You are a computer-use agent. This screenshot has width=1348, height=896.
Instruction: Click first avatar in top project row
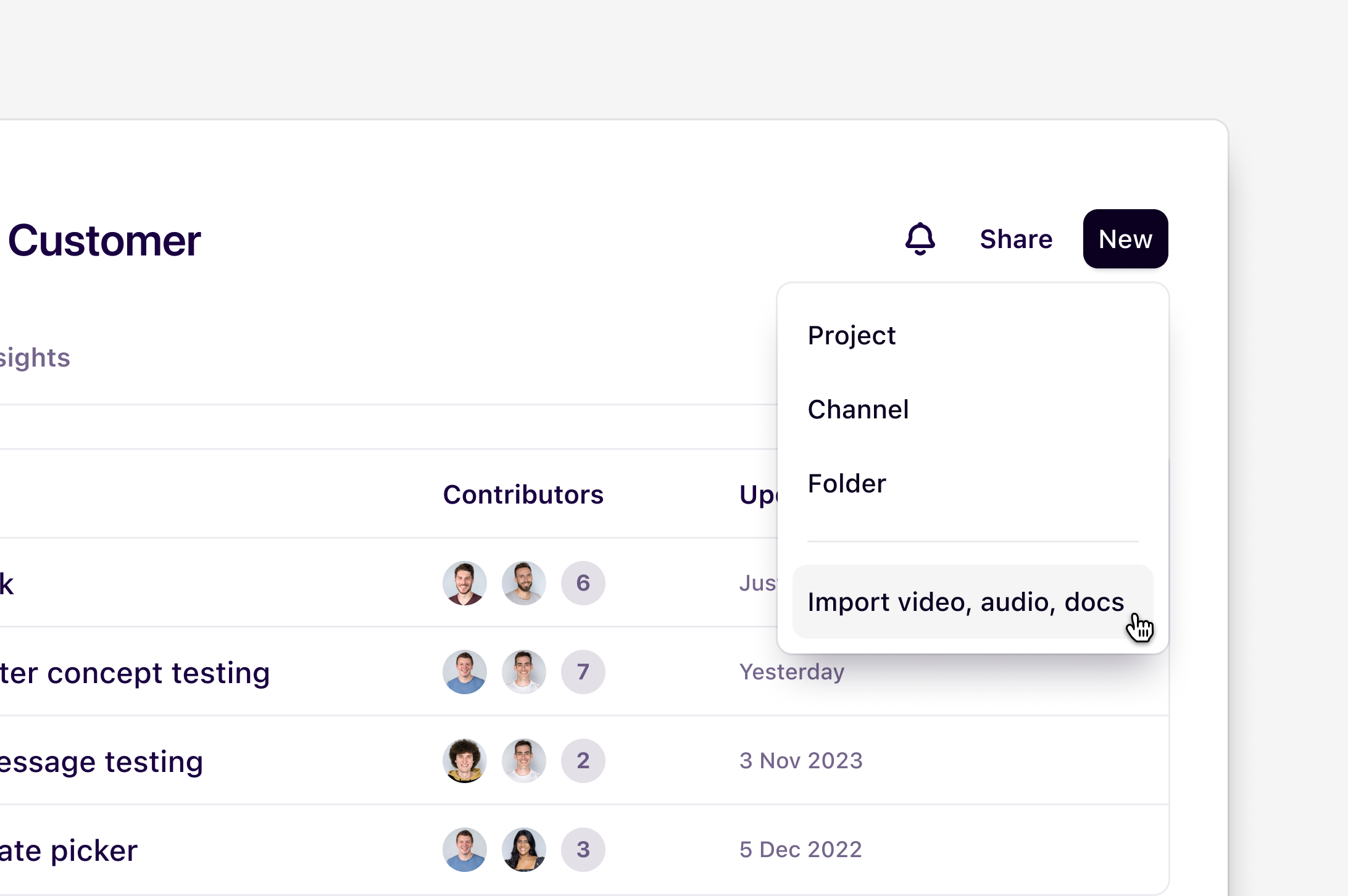click(x=464, y=583)
